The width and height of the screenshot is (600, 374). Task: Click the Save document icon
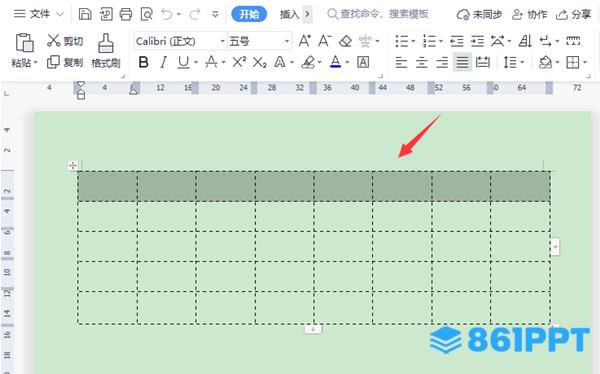click(85, 14)
